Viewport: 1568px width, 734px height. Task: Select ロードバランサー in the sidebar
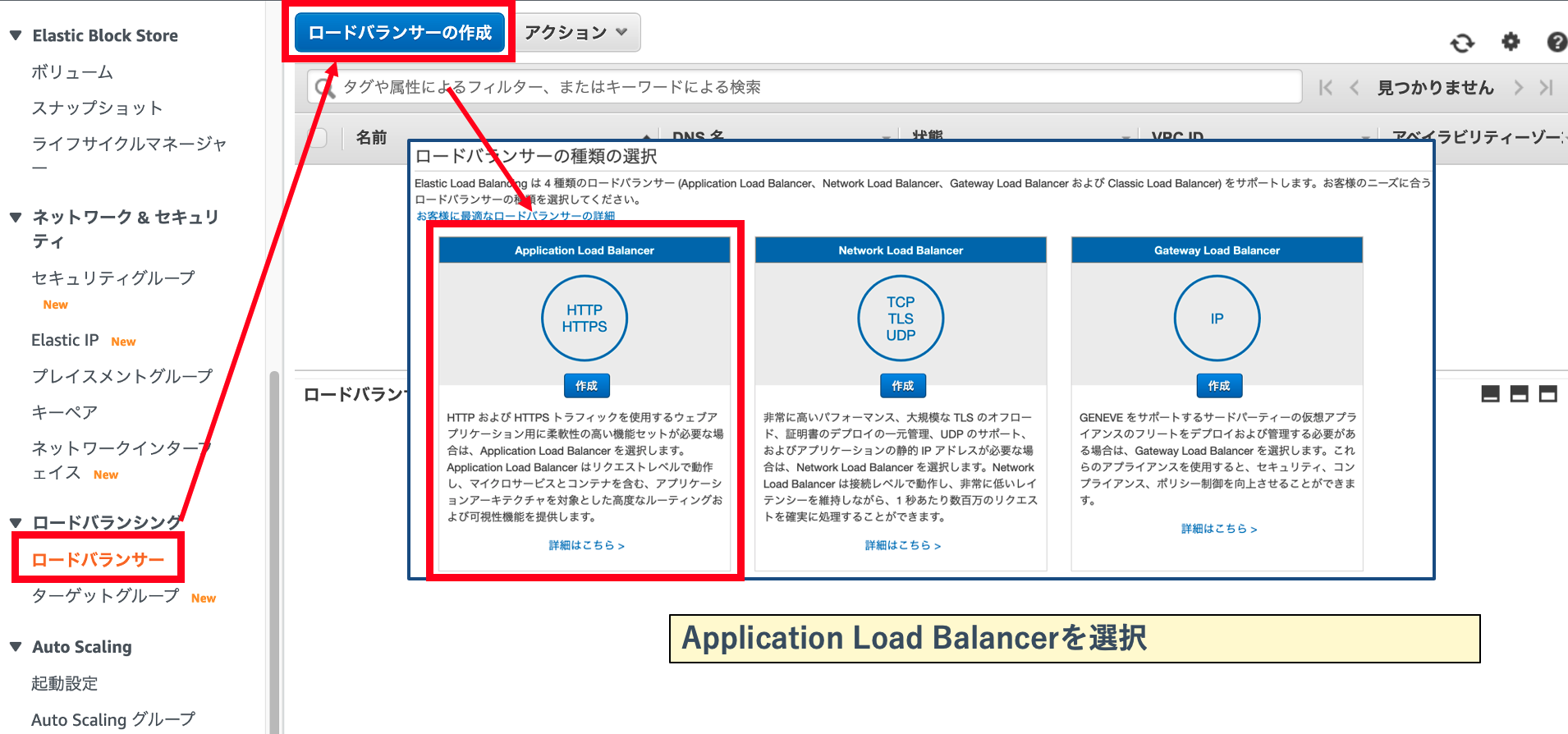tap(98, 559)
